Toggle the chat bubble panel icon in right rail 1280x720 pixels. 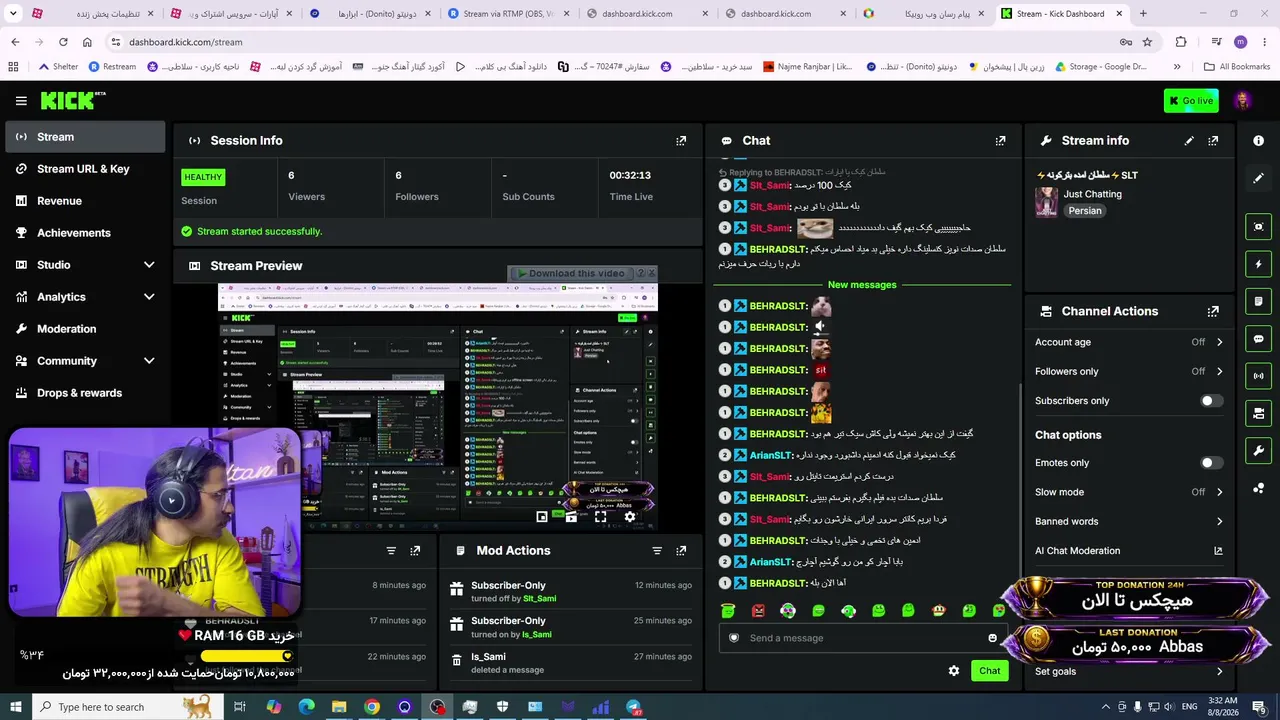[1259, 339]
